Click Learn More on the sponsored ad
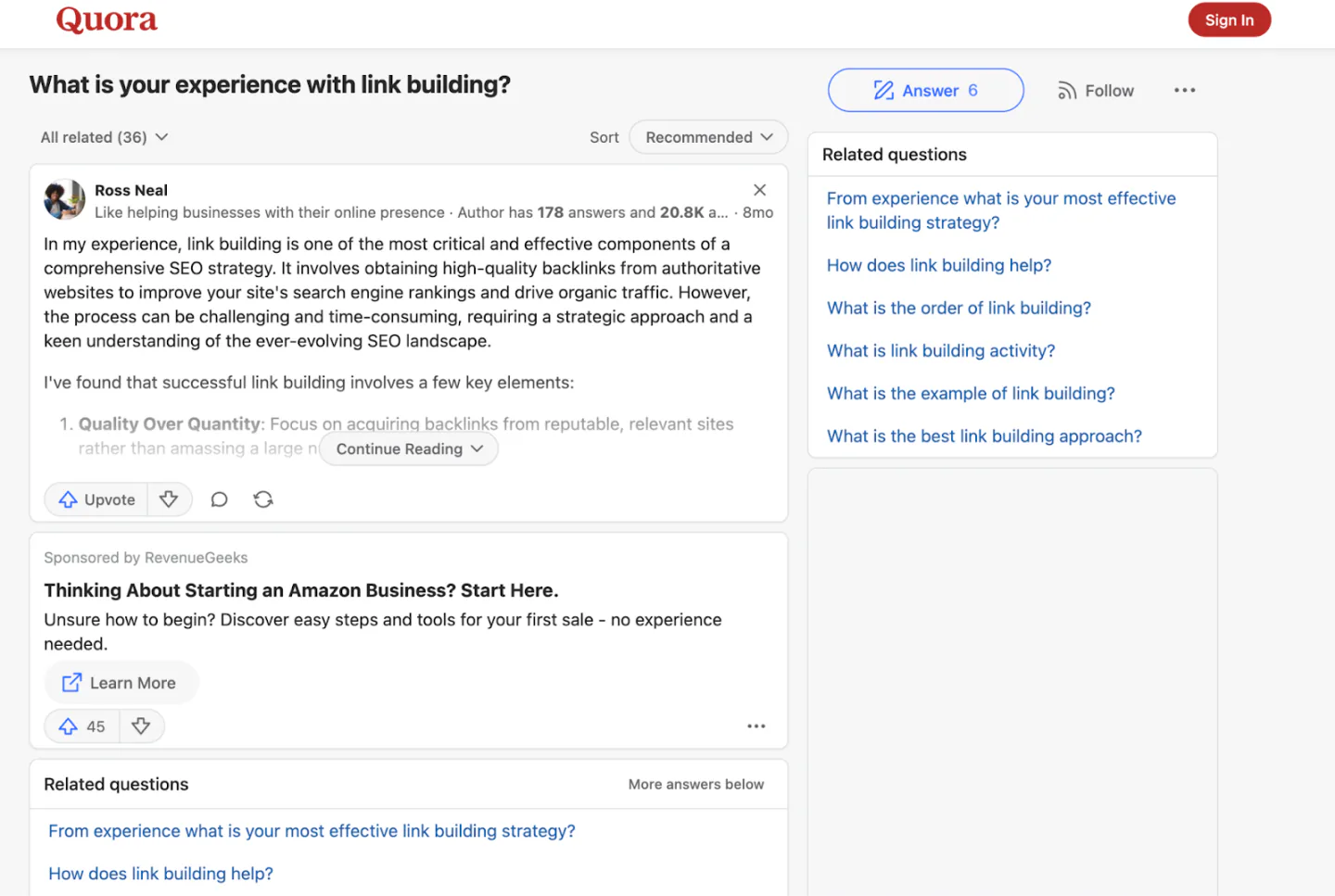This screenshot has width=1335, height=896. (121, 683)
